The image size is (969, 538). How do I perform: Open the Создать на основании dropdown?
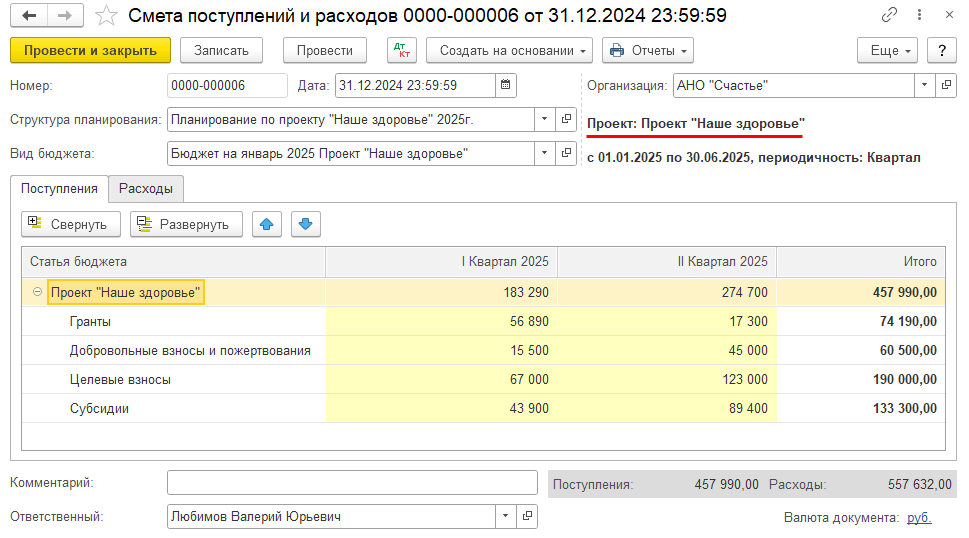pyautogui.click(x=509, y=51)
